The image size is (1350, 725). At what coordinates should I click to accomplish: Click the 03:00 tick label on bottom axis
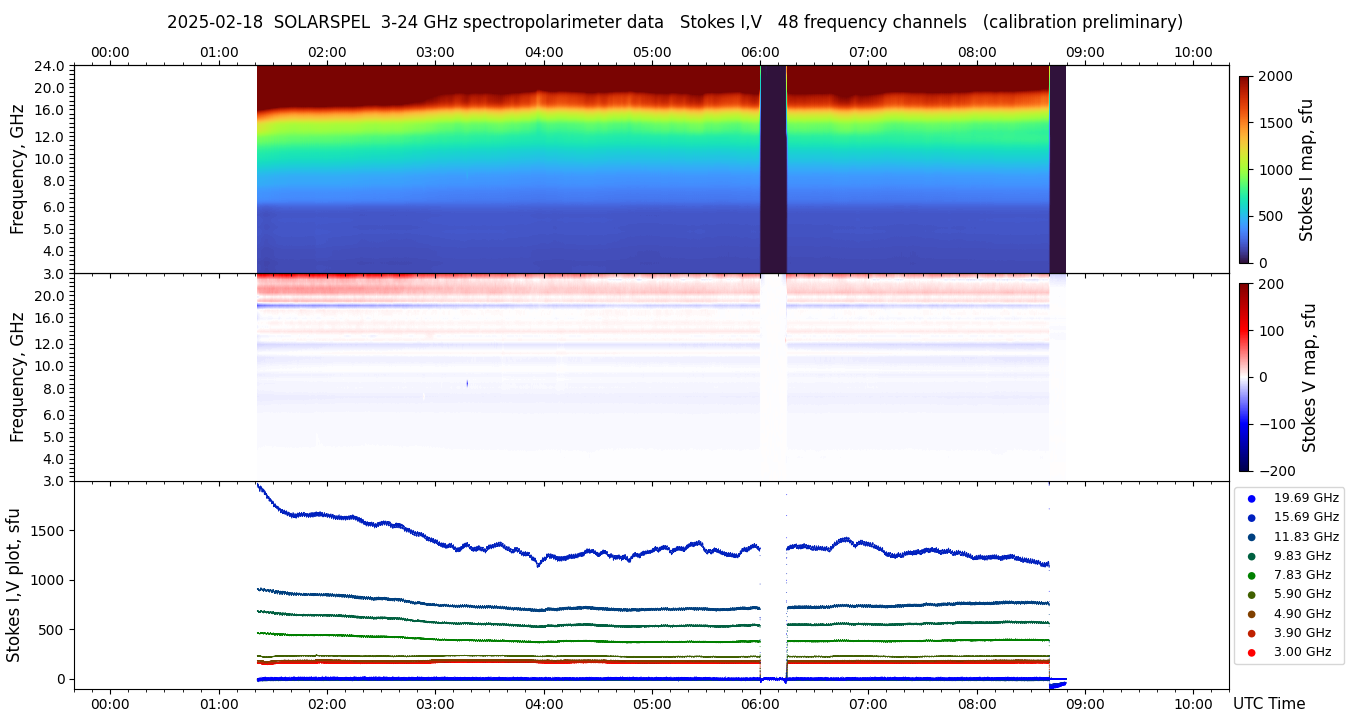point(435,704)
